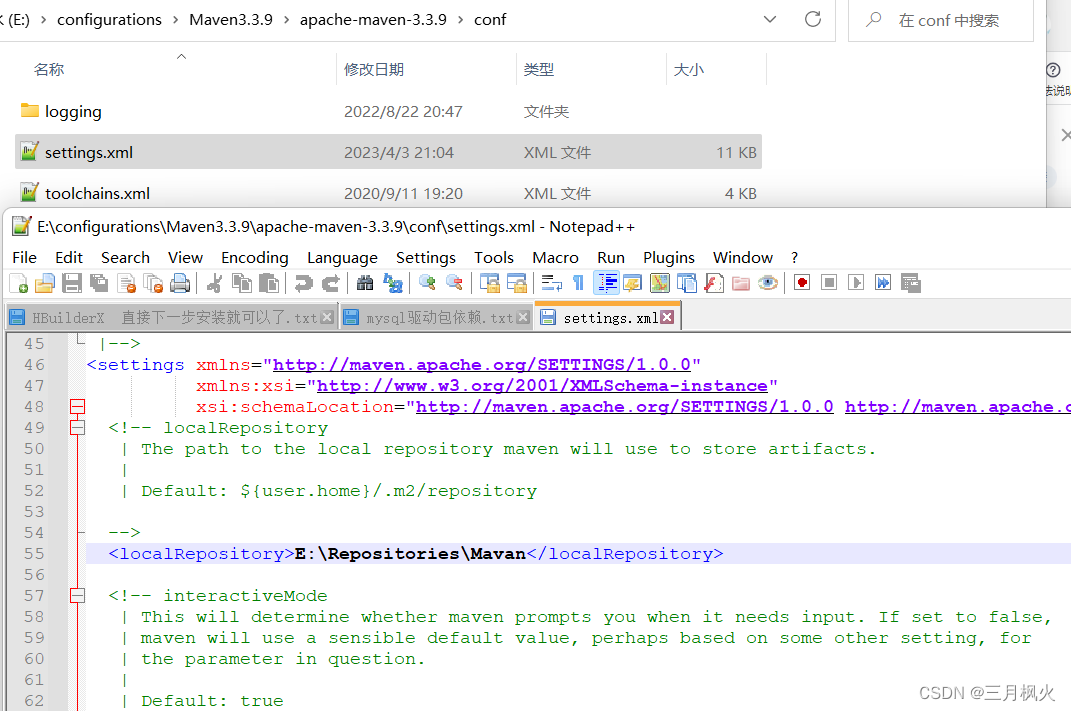Open the Plugins menu
This screenshot has width=1071, height=711.
tap(669, 257)
